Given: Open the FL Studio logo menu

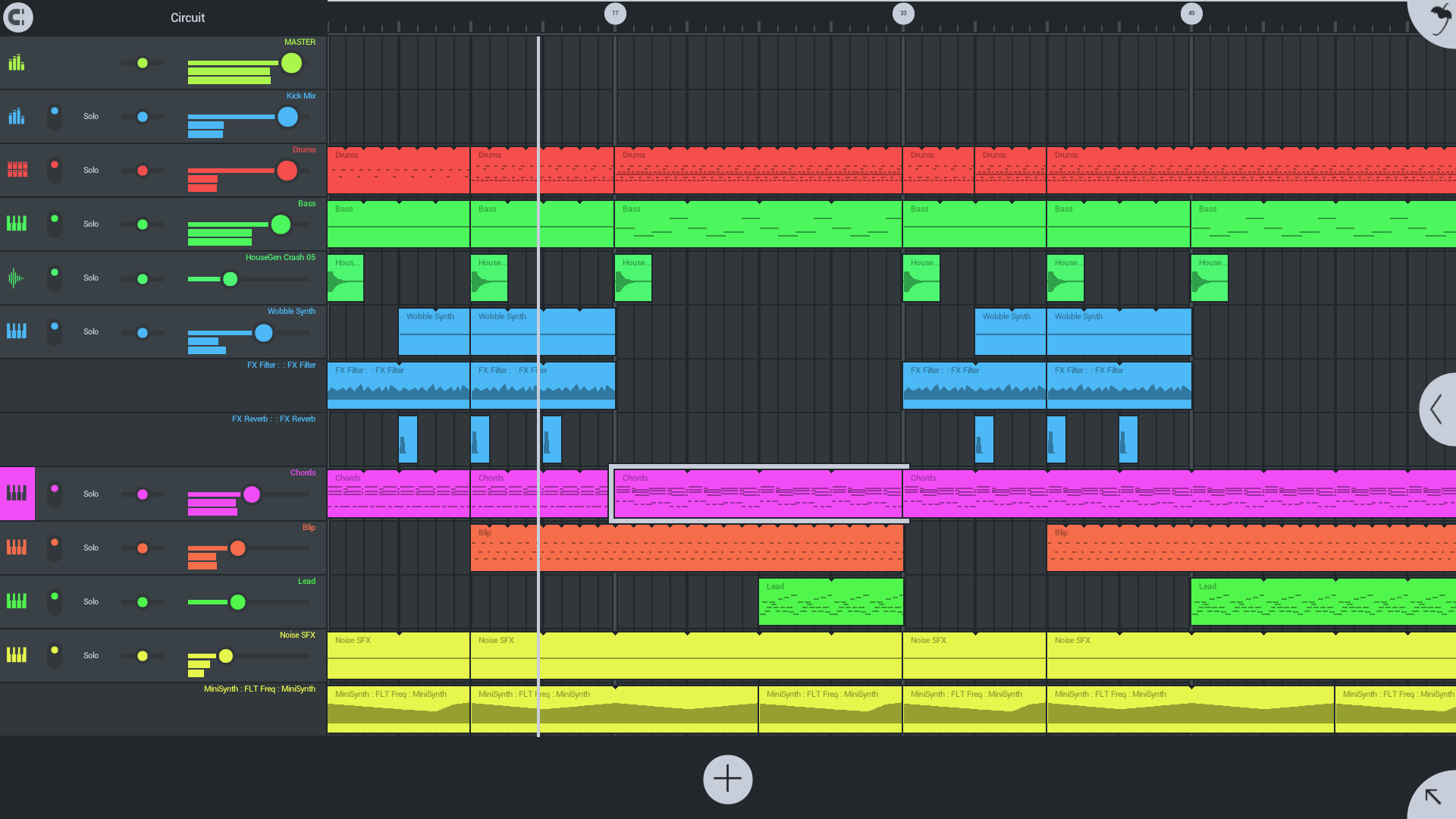Looking at the screenshot, I should pyautogui.click(x=18, y=17).
